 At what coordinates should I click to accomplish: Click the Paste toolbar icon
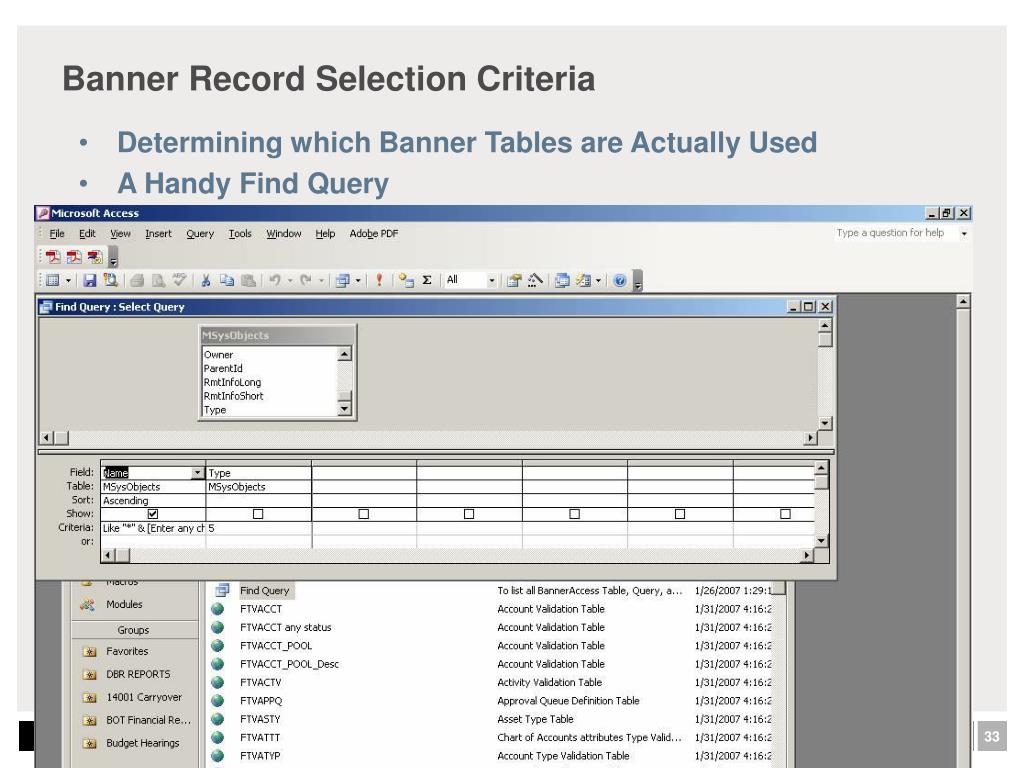pos(248,280)
